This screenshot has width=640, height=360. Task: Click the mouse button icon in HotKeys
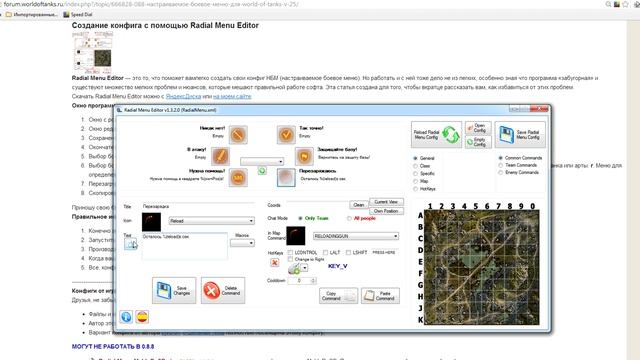tap(293, 268)
